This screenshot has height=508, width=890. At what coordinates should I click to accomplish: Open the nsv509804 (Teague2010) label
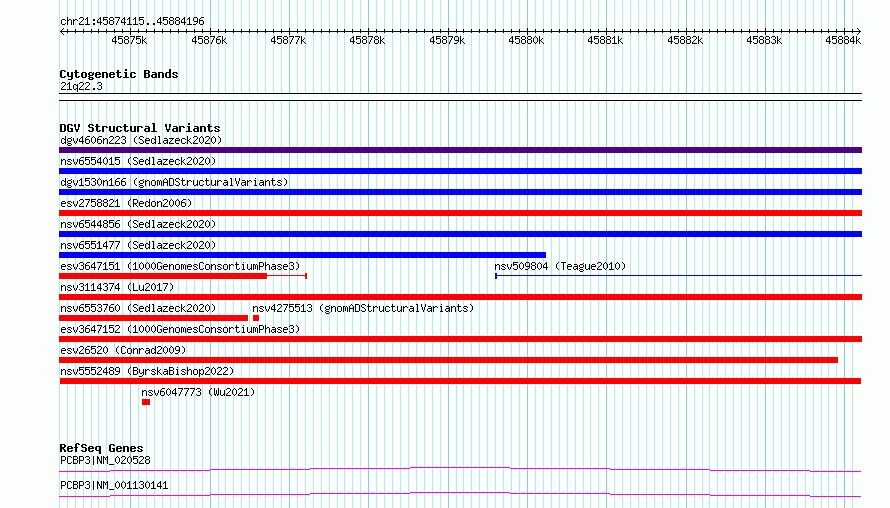point(560,266)
